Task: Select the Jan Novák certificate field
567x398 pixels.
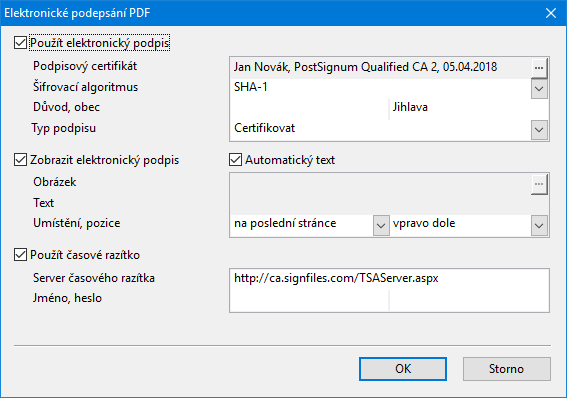Action: [381, 68]
